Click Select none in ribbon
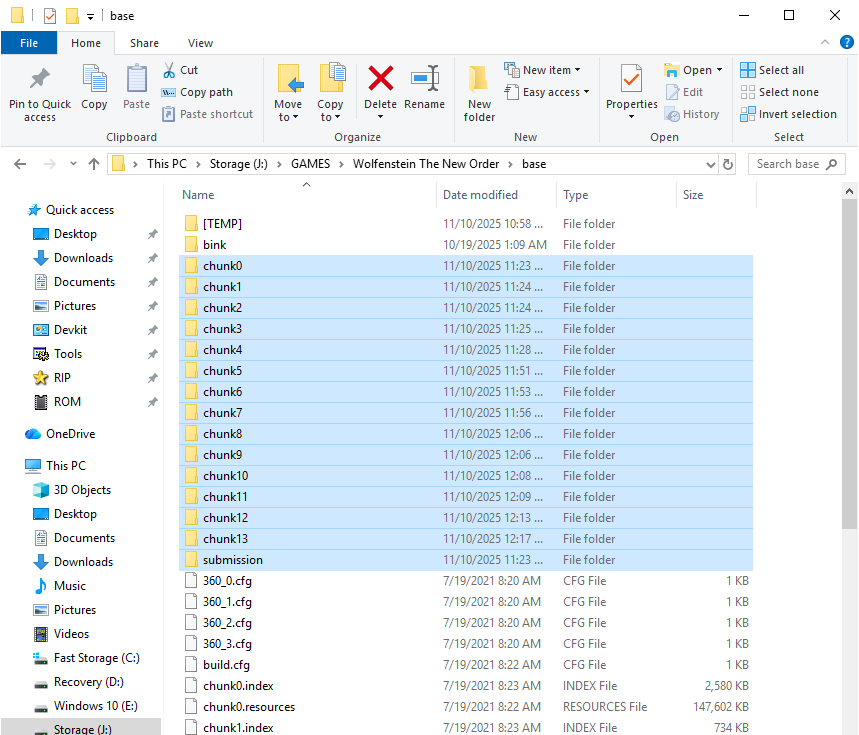The image size is (859, 735). (x=779, y=92)
